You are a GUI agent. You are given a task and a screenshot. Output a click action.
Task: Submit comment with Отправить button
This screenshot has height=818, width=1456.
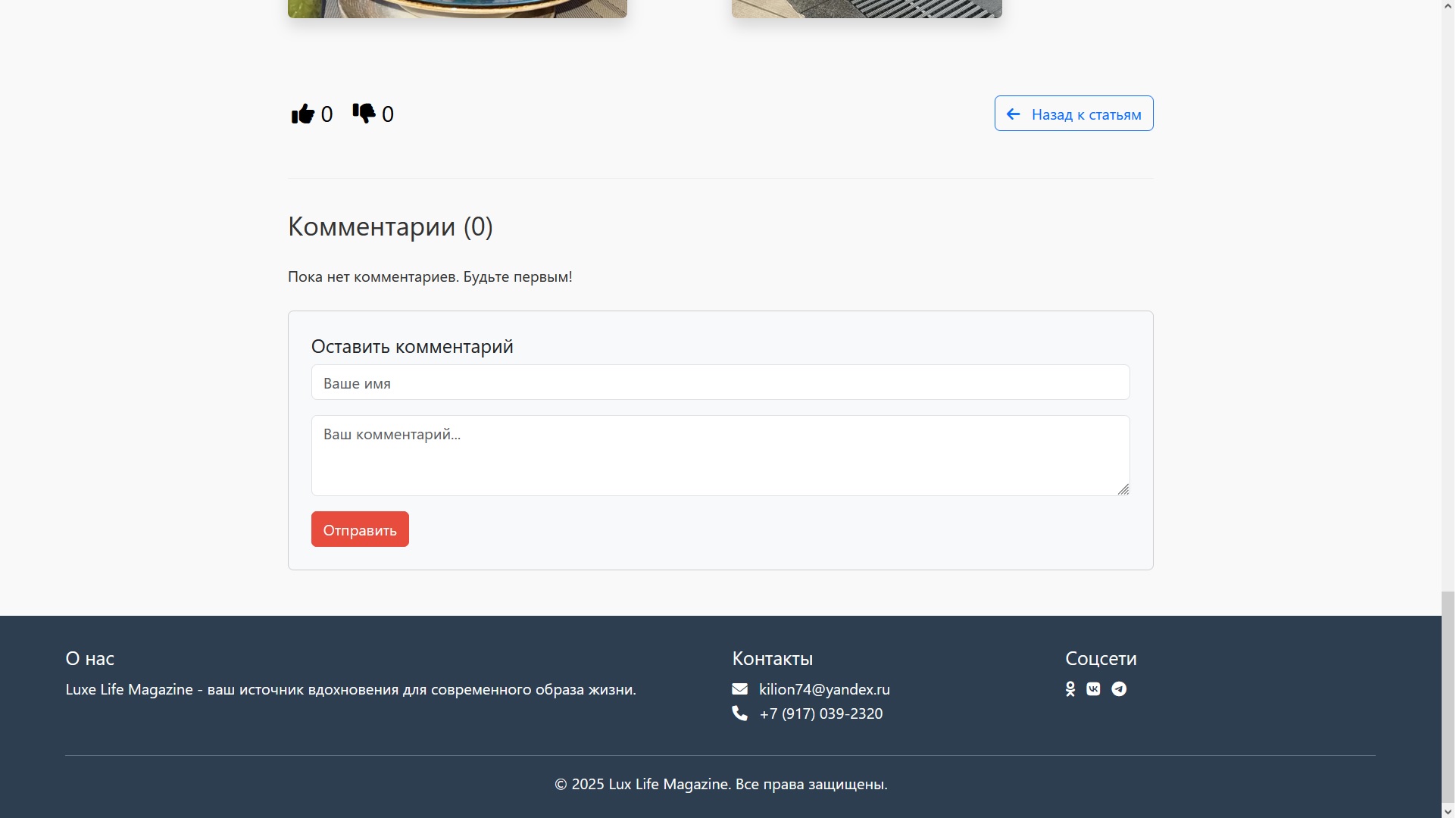coord(360,529)
